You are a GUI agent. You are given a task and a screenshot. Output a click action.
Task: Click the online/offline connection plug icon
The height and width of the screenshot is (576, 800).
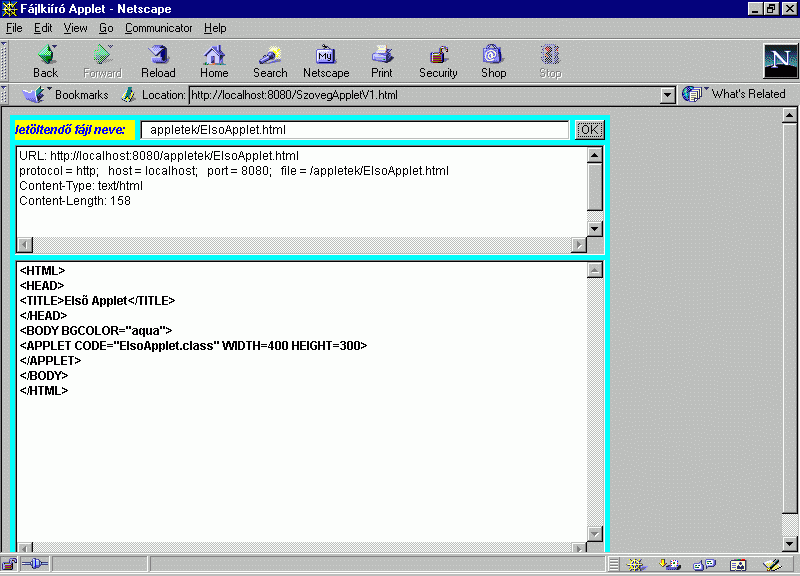pos(35,564)
